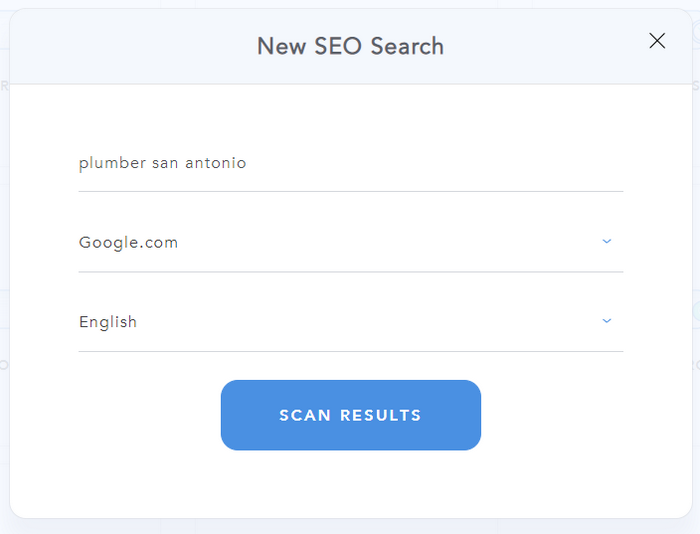Focus the 'plumber san antonio' keyword field
700x534 pixels.
tap(350, 163)
